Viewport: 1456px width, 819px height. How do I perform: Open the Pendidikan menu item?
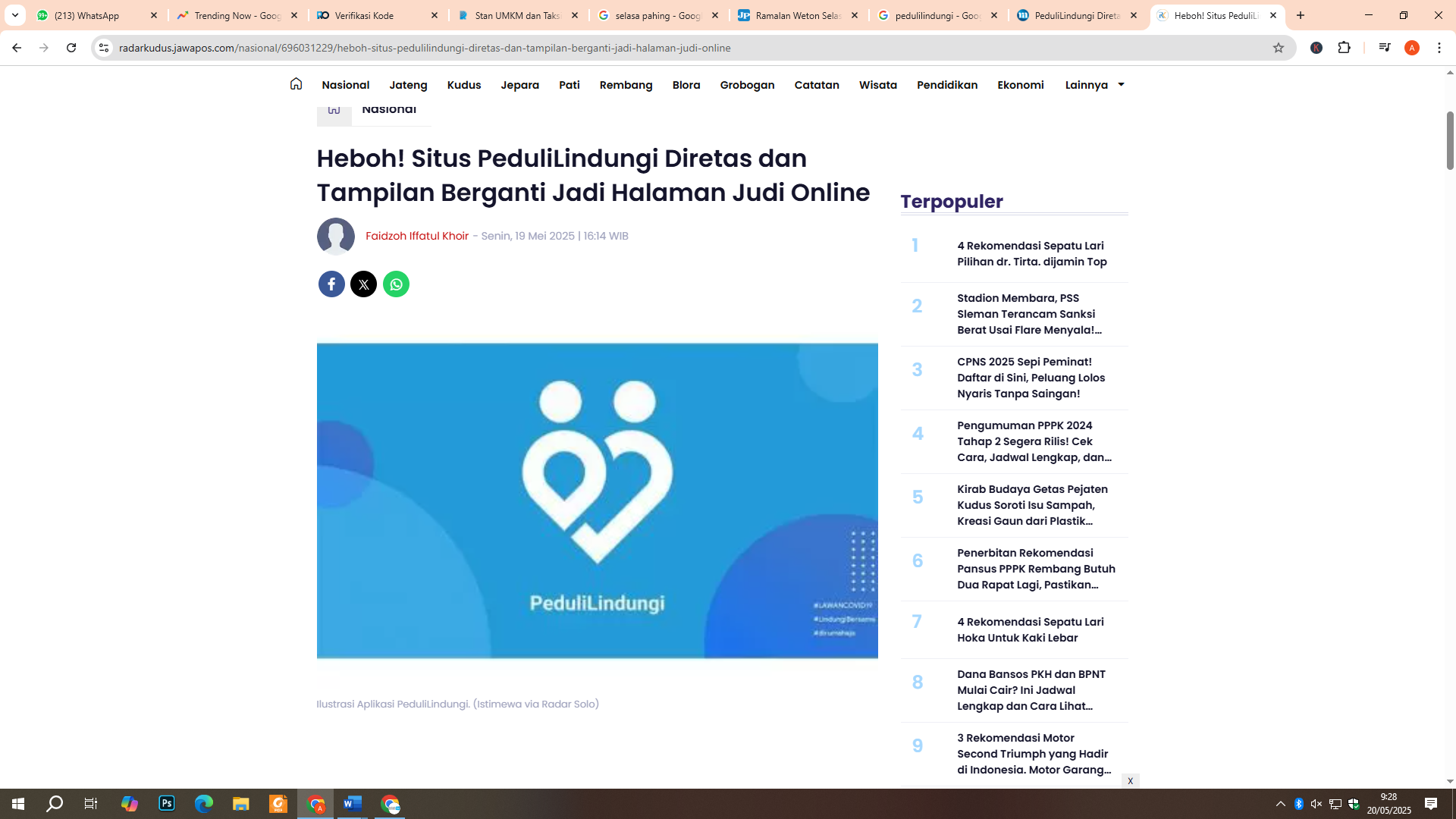point(947,85)
